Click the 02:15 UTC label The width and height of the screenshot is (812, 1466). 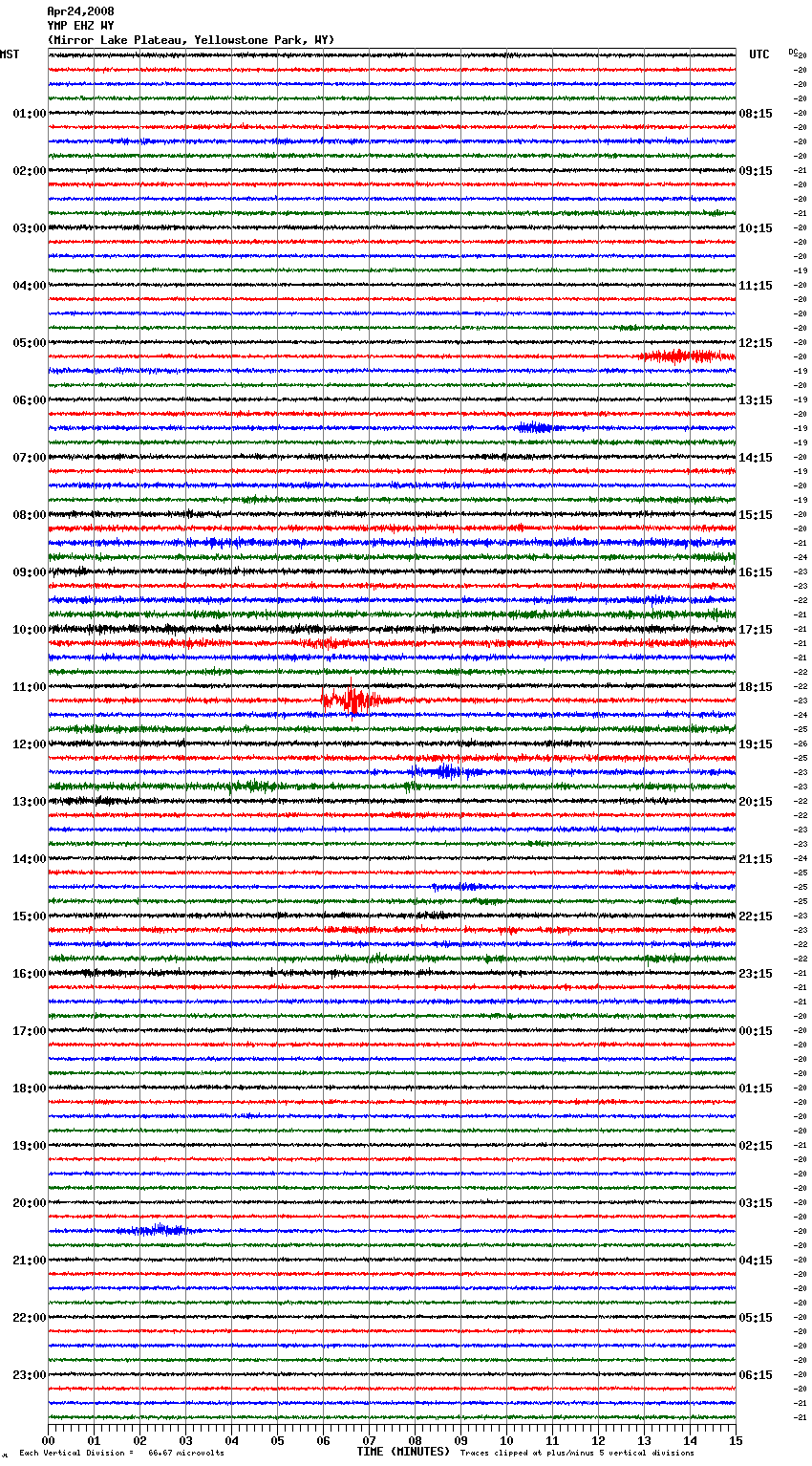coord(756,1146)
